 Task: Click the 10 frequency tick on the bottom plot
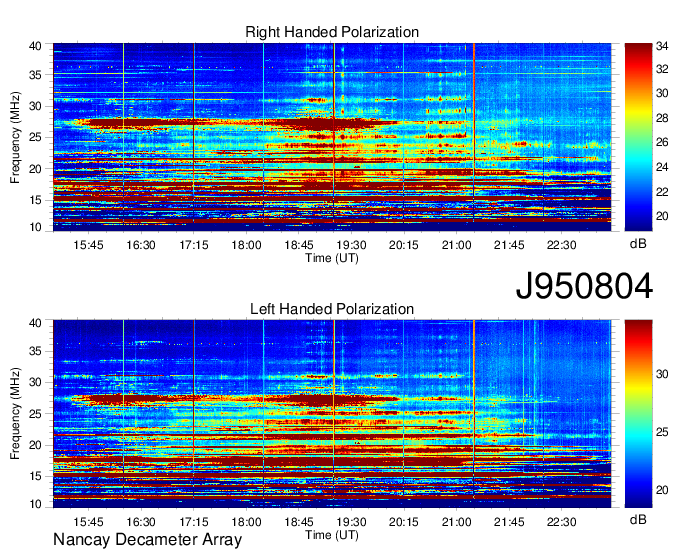coord(36,504)
